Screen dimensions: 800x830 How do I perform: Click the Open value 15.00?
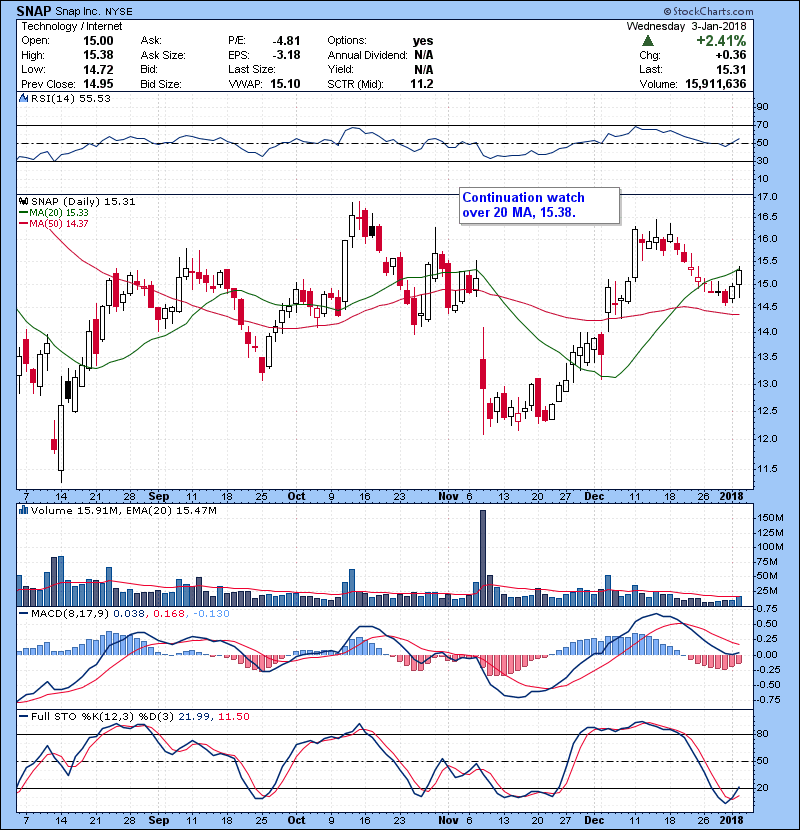(98, 41)
